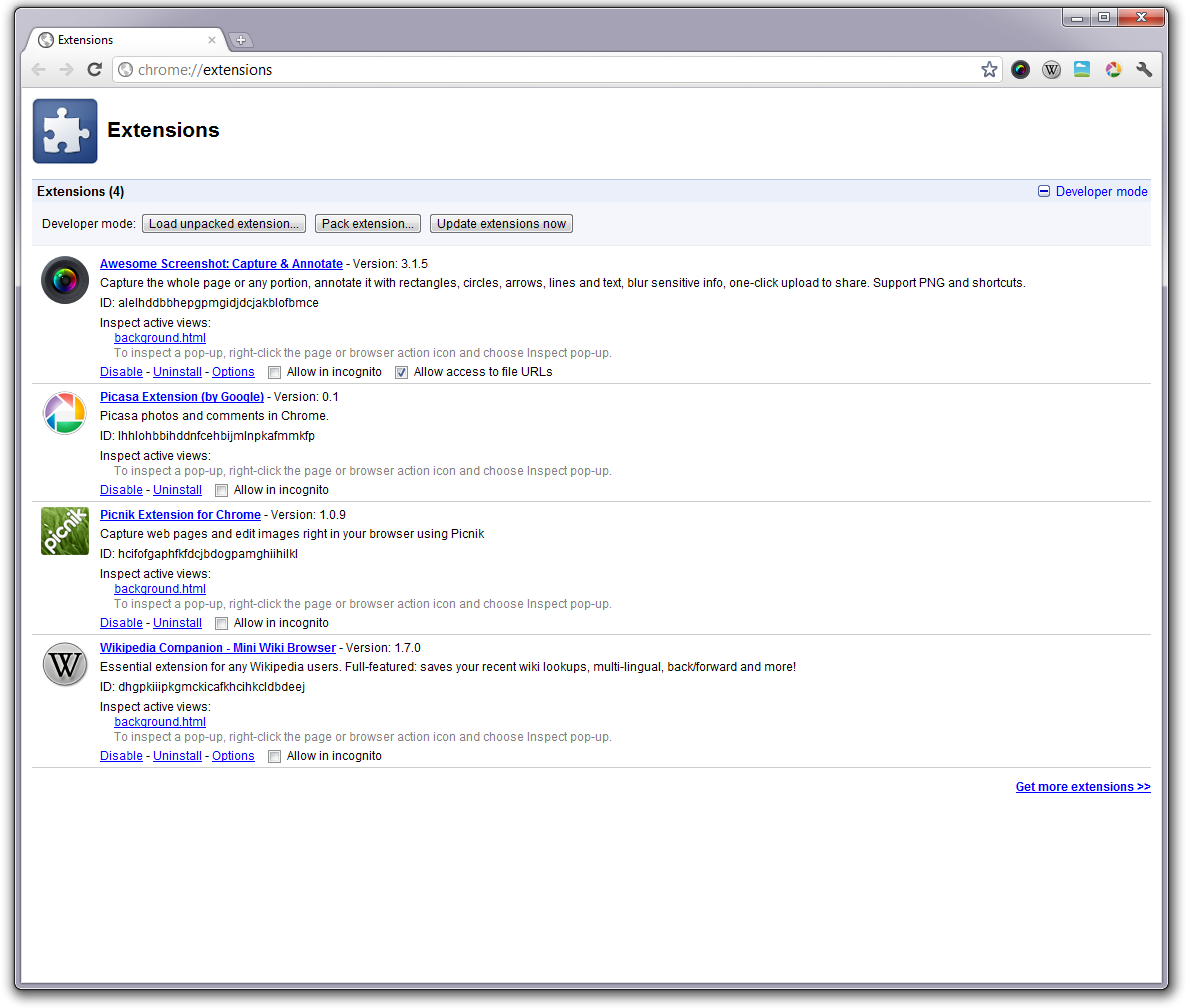Click the Awesome Screenshot camera toolbar icon

pos(1020,69)
